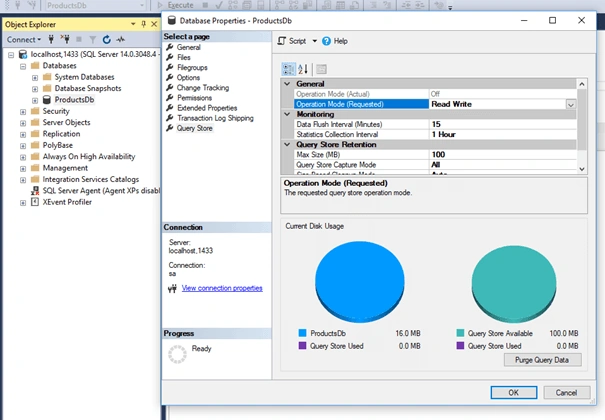Click the Script button in dialog toolbar
The image size is (605, 420).
coord(292,41)
